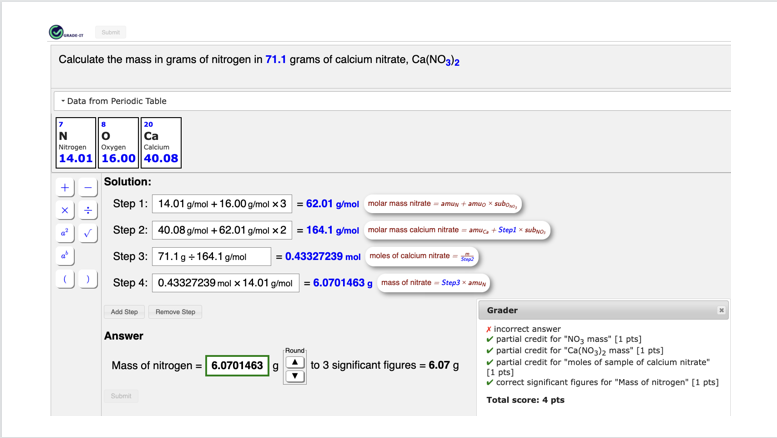Collapse the Data from Periodic Table section
Image resolution: width=777 pixels, height=438 pixels.
click(113, 101)
